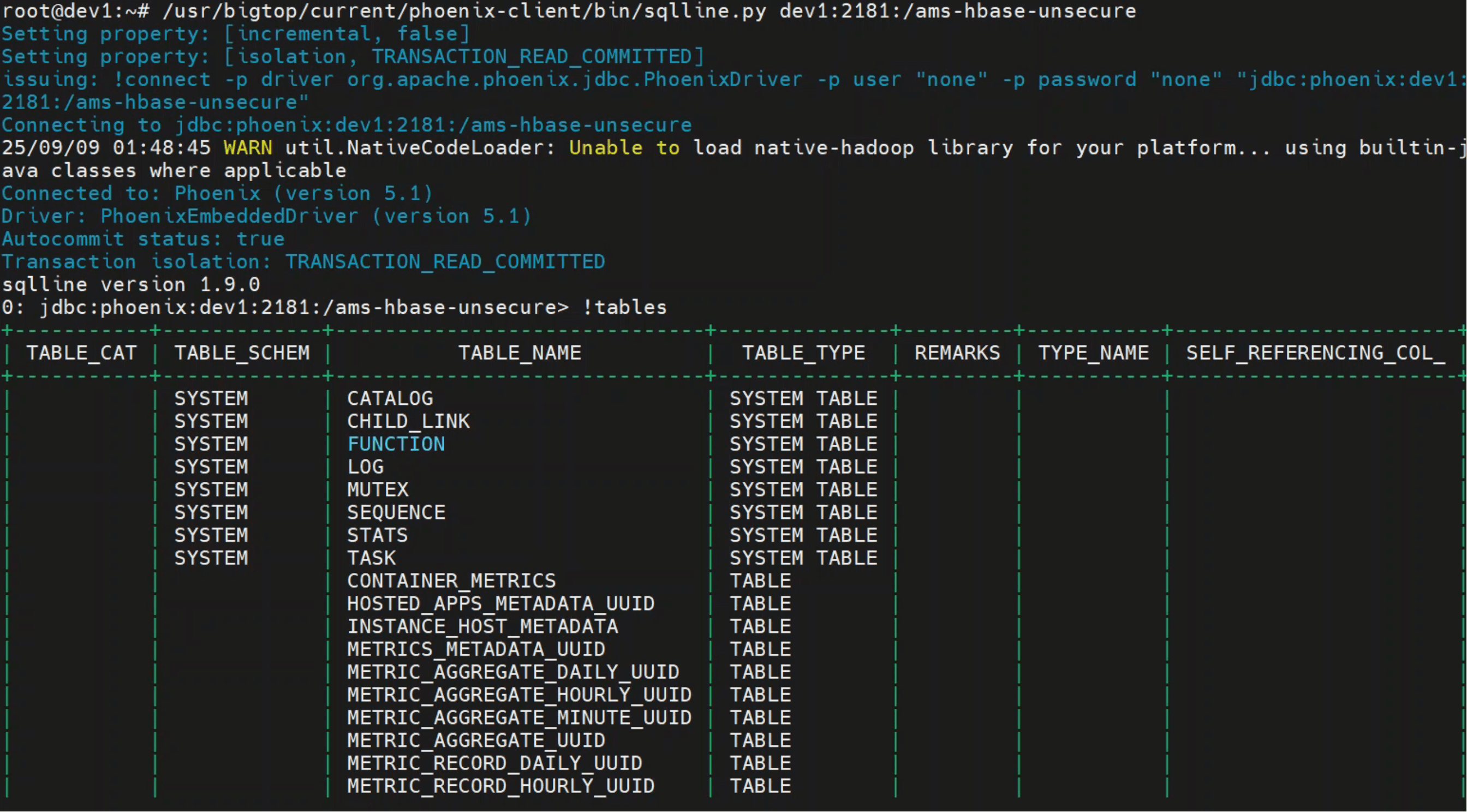Select the METRIC_AGGREGATE_UUID table name
The height and width of the screenshot is (812, 1467).
point(476,741)
